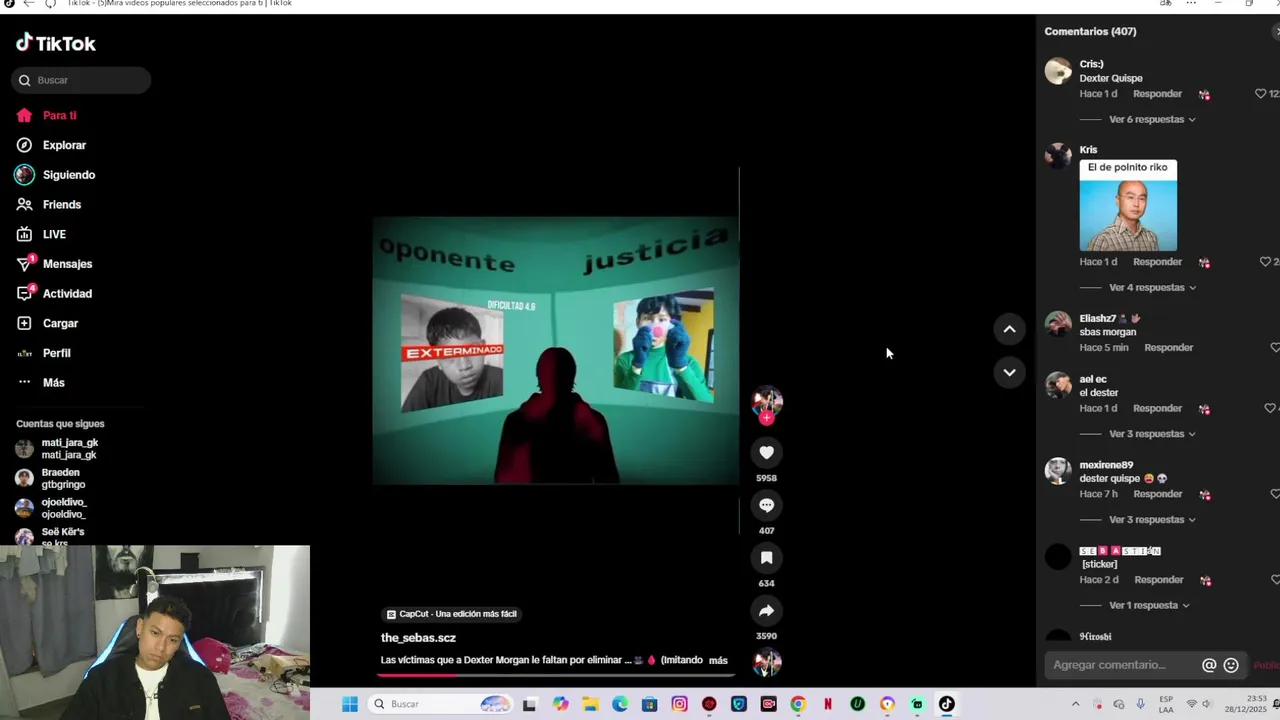Reply to Cris:) comment

[x=1157, y=94]
